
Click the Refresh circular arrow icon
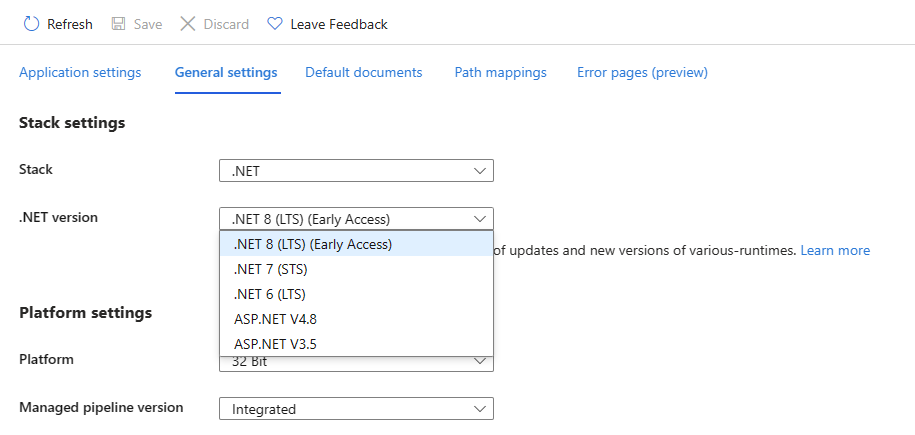[x=31, y=24]
